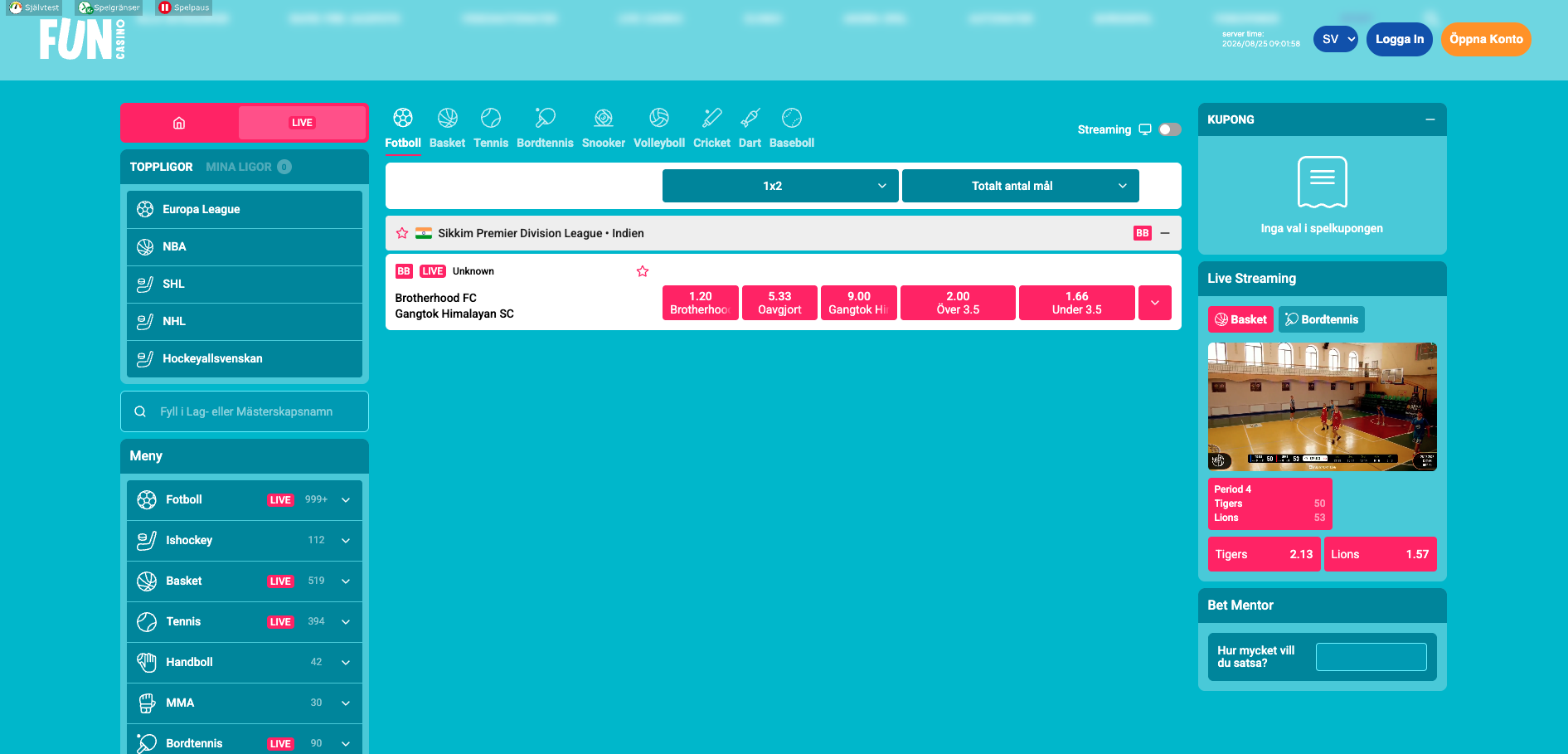Screen dimensions: 1568x754
Task: Bet on Brotherhood at 1.20
Action: tap(701, 303)
